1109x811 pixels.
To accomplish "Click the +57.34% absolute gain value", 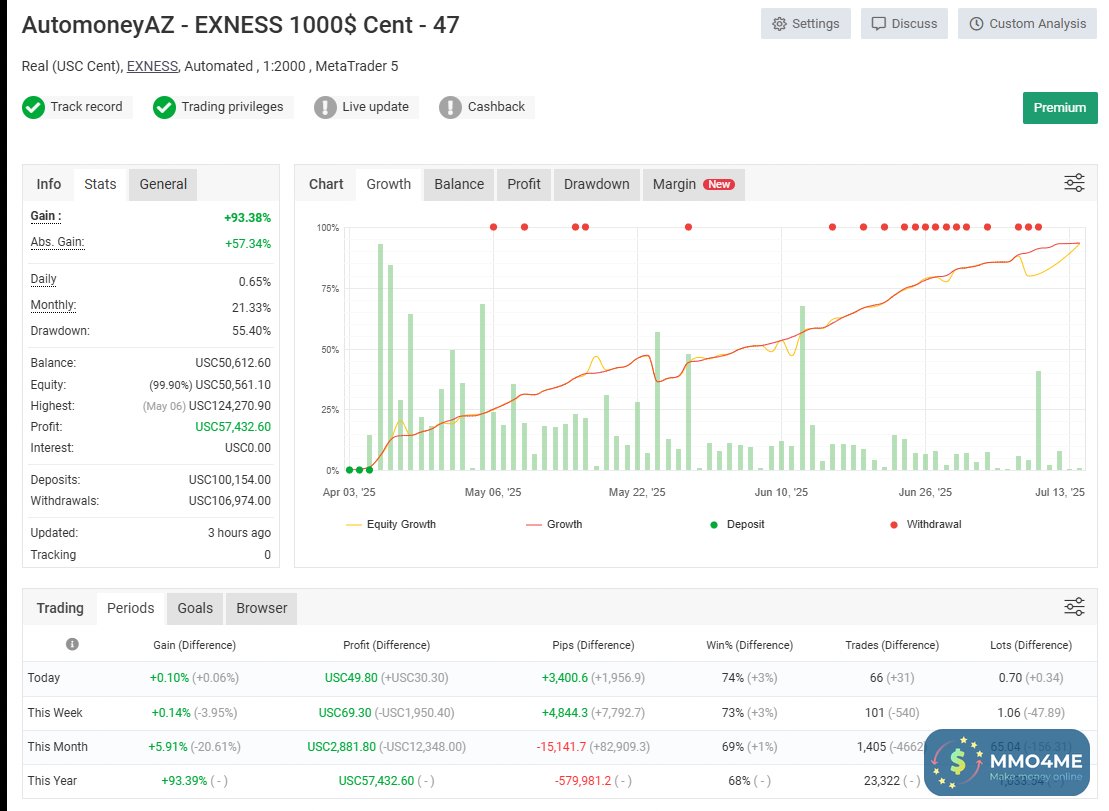I will (x=248, y=244).
